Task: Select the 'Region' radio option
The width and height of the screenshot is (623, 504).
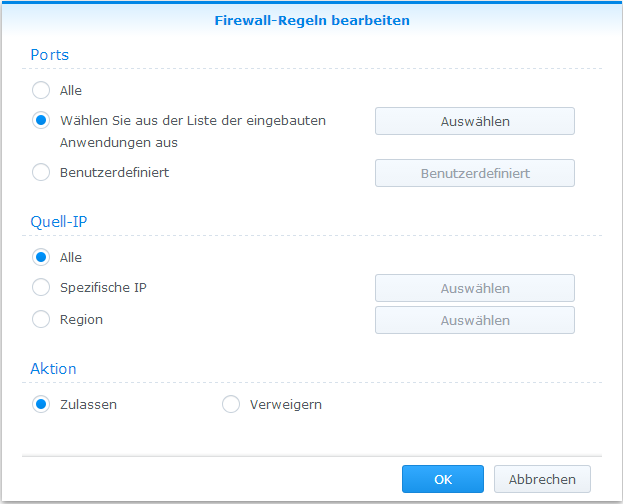Action: (x=41, y=320)
